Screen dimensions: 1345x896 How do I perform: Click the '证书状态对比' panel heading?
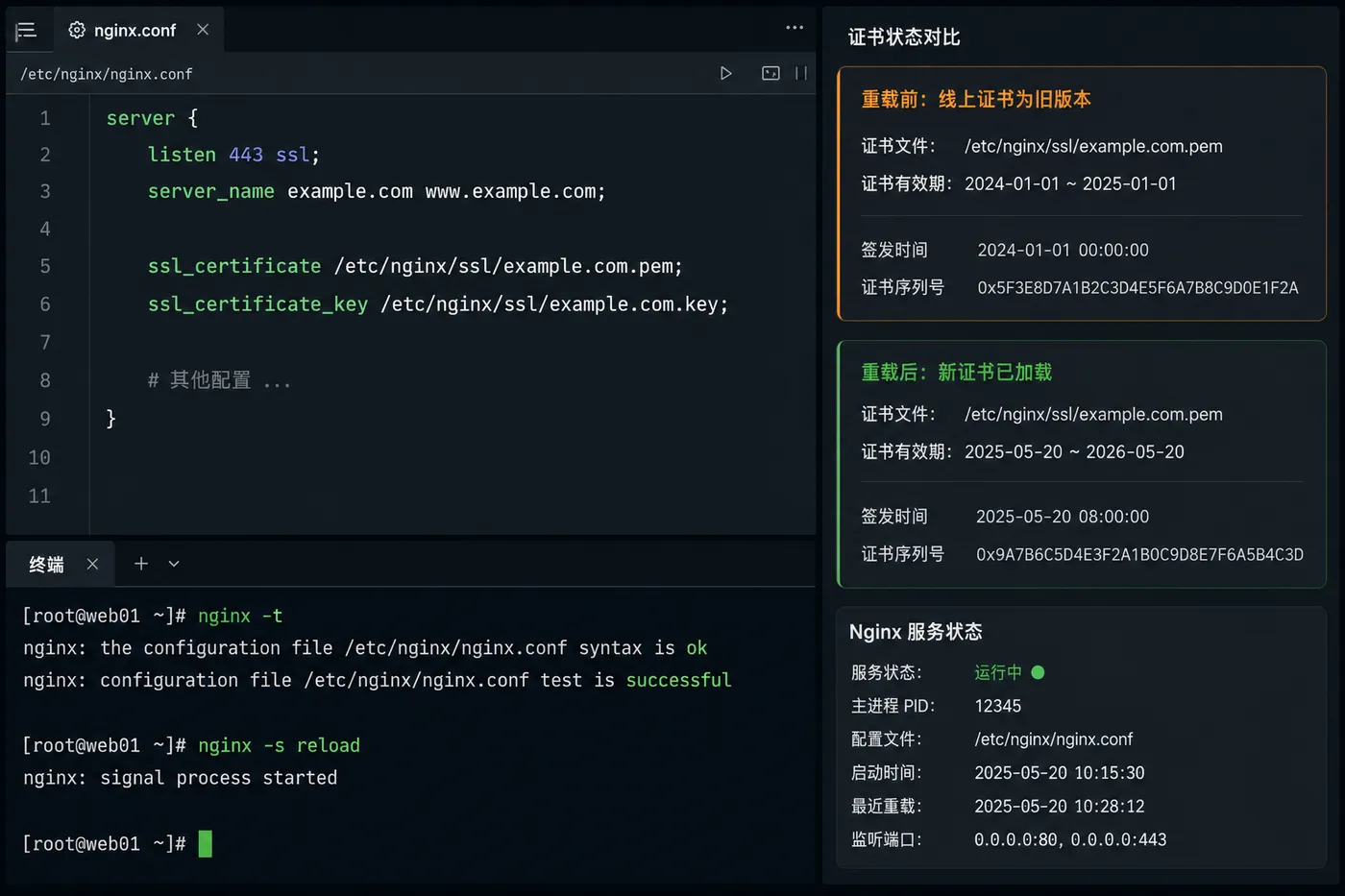[x=904, y=37]
